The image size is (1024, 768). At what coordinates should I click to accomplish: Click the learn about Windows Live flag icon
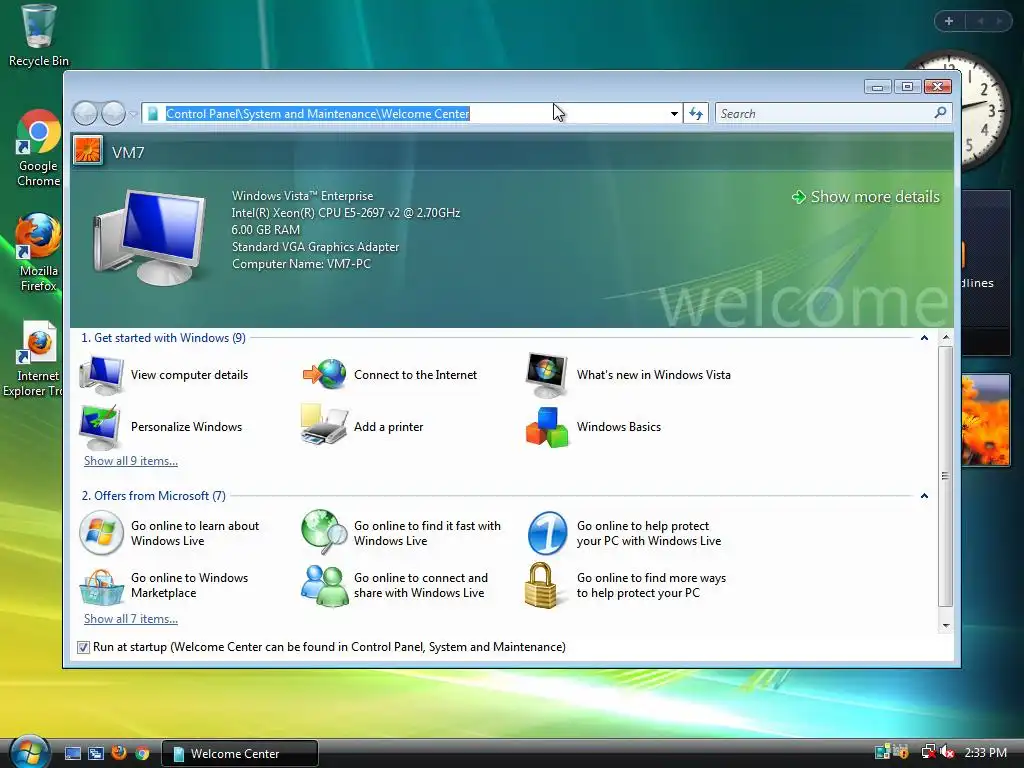click(x=101, y=533)
